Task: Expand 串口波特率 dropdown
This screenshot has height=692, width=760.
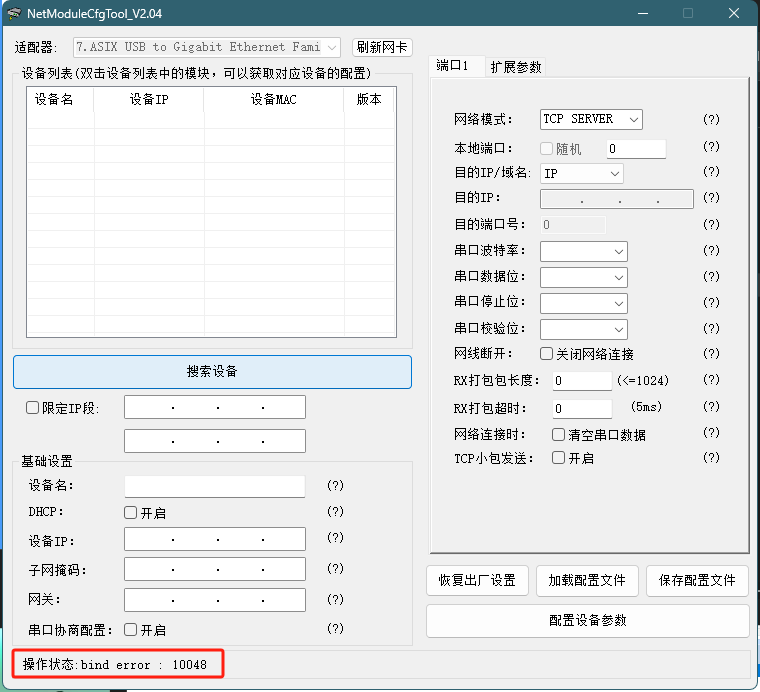Action: pyautogui.click(x=584, y=252)
